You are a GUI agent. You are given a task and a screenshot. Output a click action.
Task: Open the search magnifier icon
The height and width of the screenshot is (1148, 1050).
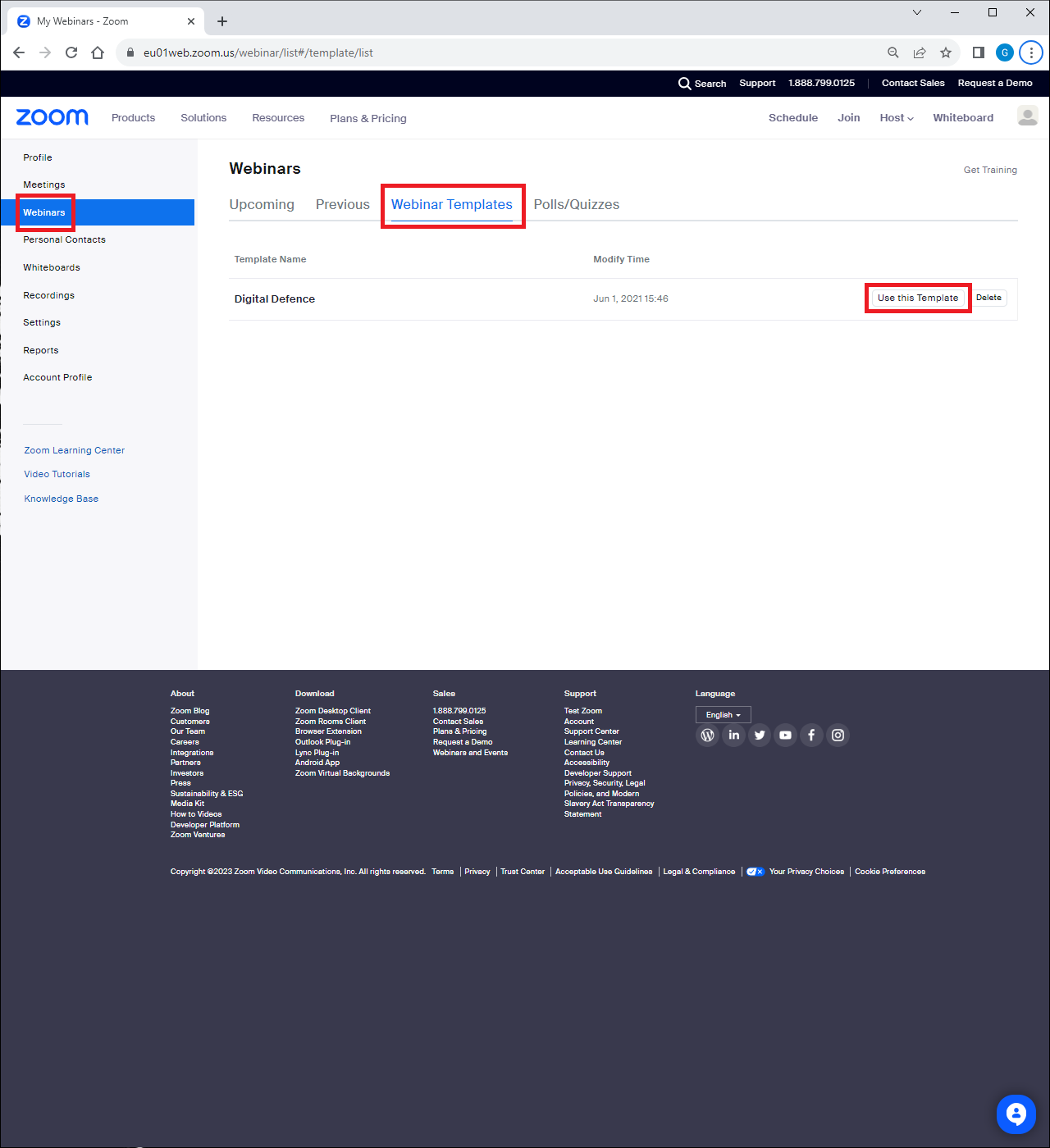(x=684, y=83)
